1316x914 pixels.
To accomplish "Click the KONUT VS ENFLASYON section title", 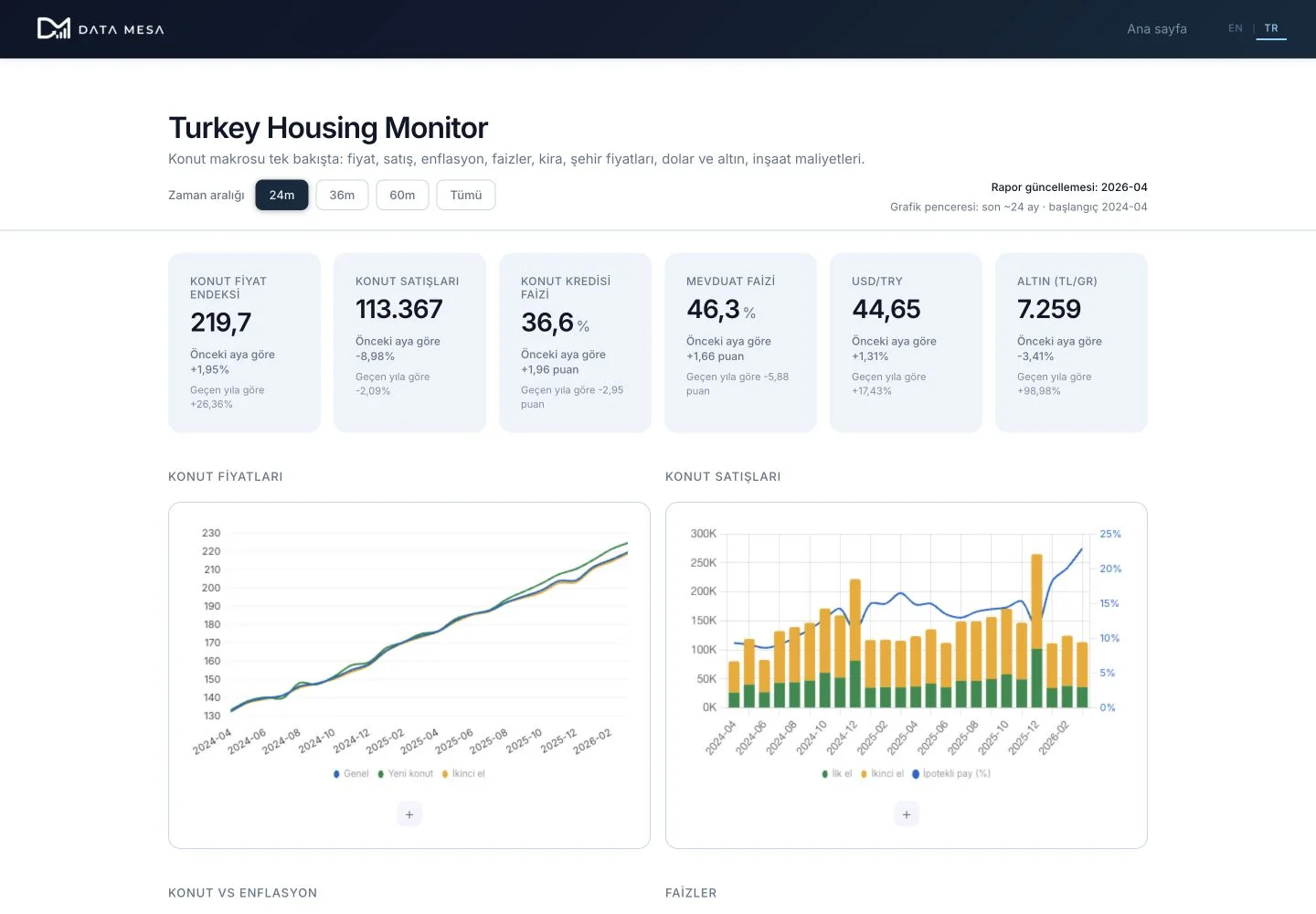I will [243, 893].
